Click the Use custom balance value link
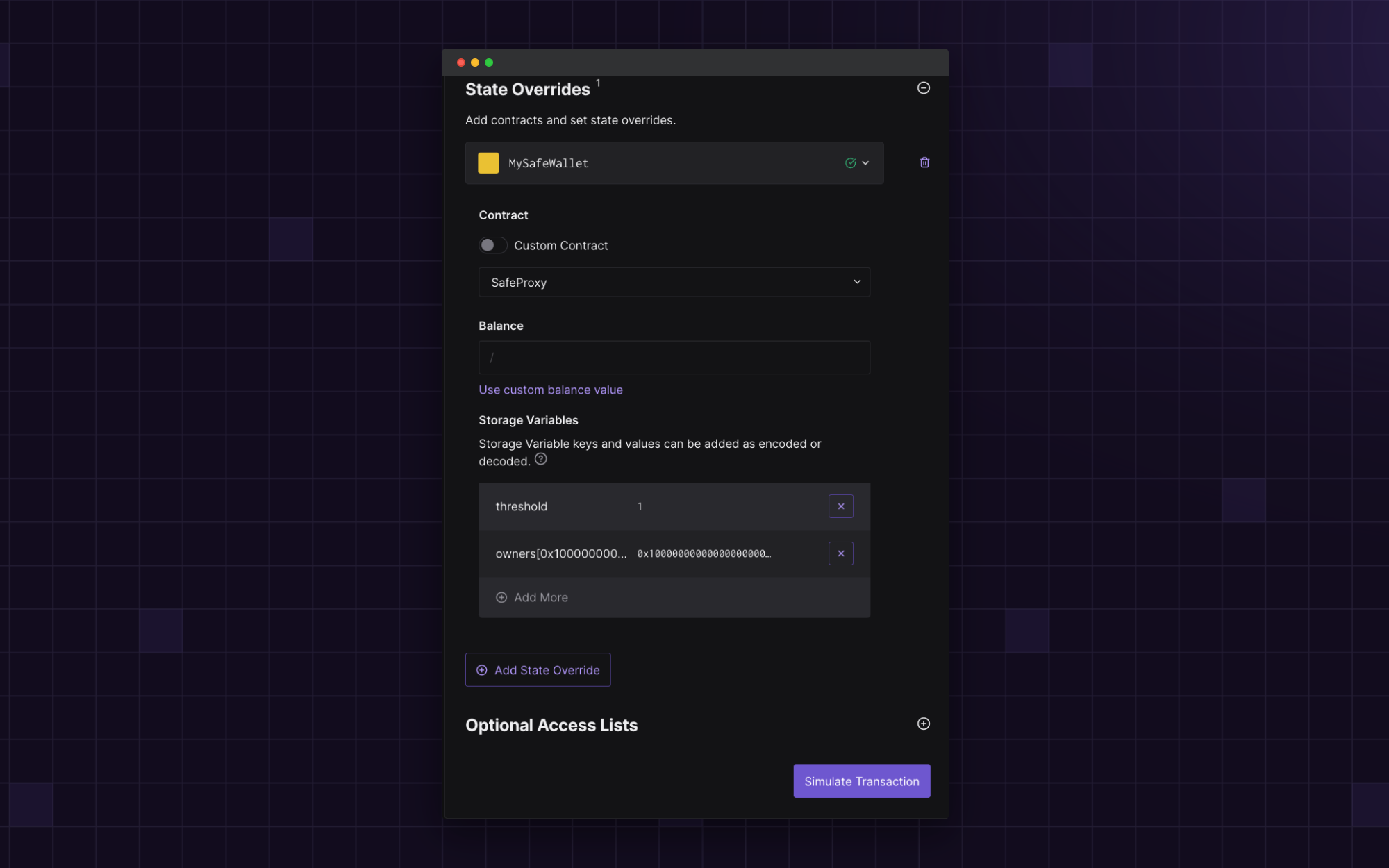 point(550,390)
